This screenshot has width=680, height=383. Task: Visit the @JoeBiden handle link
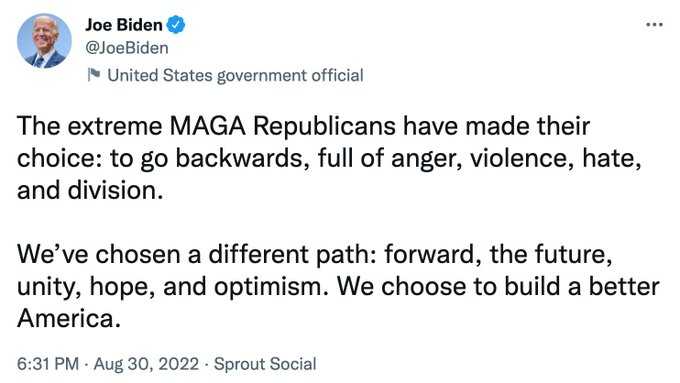coord(127,48)
